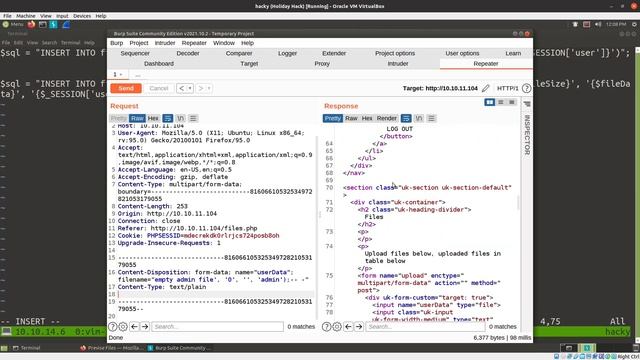Select the Pretty view for Request
The image size is (640, 360).
(x=118, y=118)
